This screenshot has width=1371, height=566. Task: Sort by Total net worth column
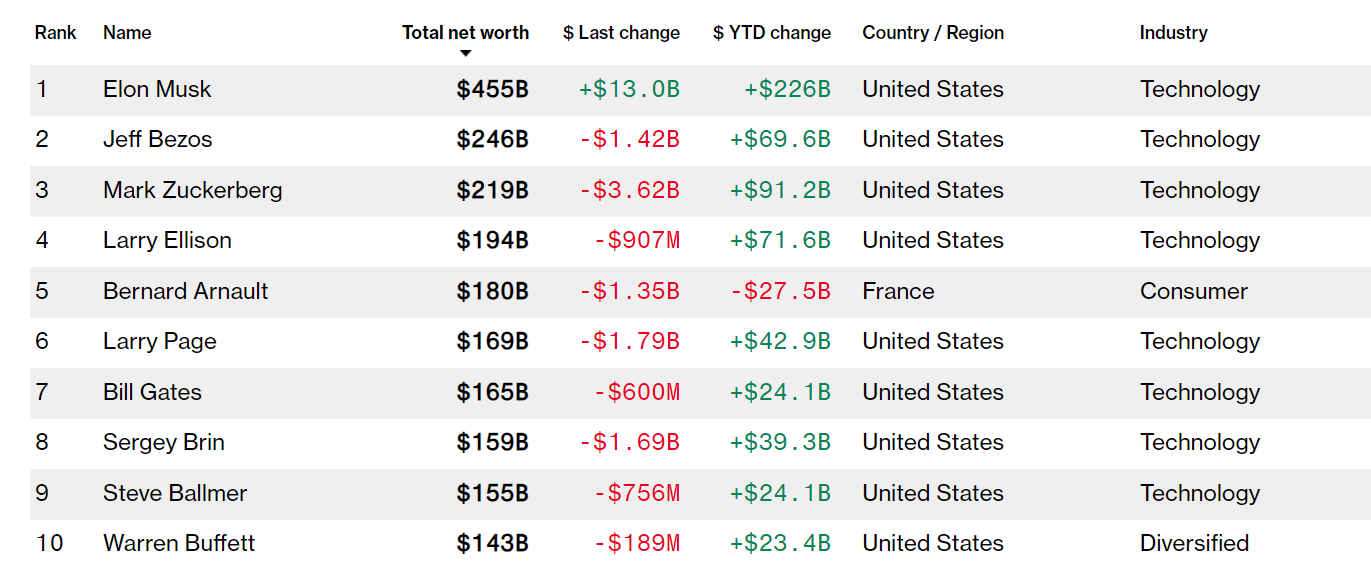(x=465, y=32)
